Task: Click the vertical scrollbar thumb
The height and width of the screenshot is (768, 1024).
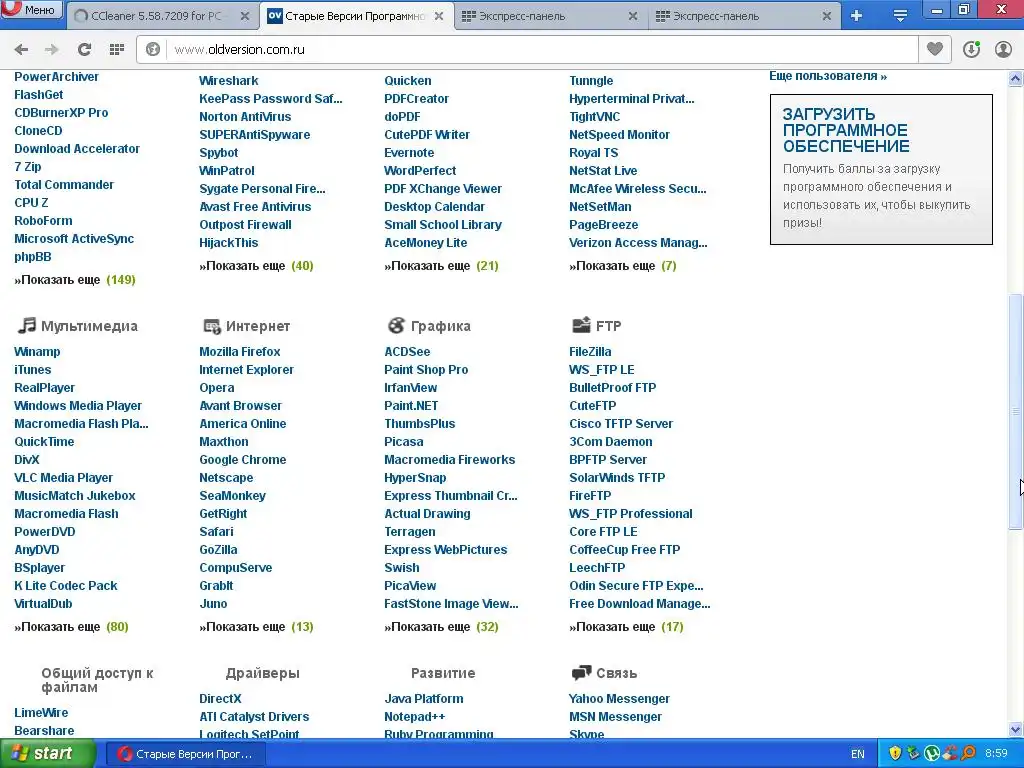Action: point(1016,411)
